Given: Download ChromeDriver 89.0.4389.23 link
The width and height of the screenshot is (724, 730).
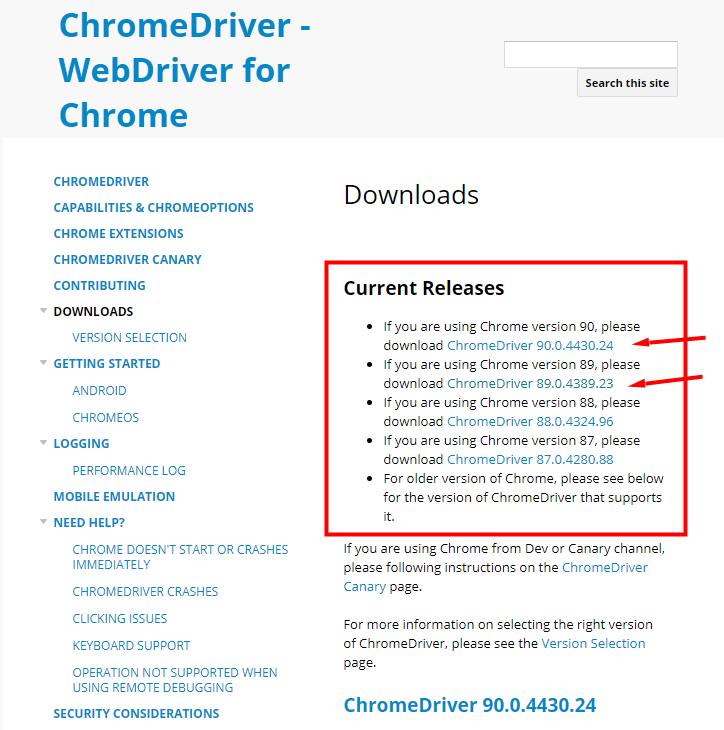Looking at the screenshot, I should coord(530,384).
